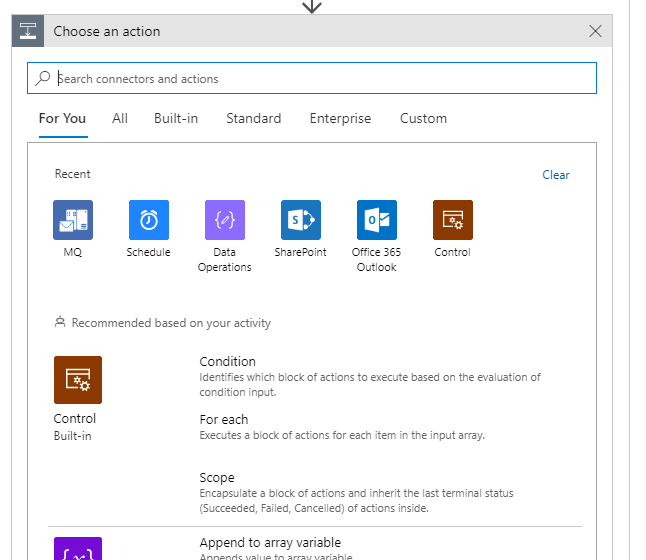Select the Schedule connector icon
Screen dimensions: 646x560
[149, 220]
